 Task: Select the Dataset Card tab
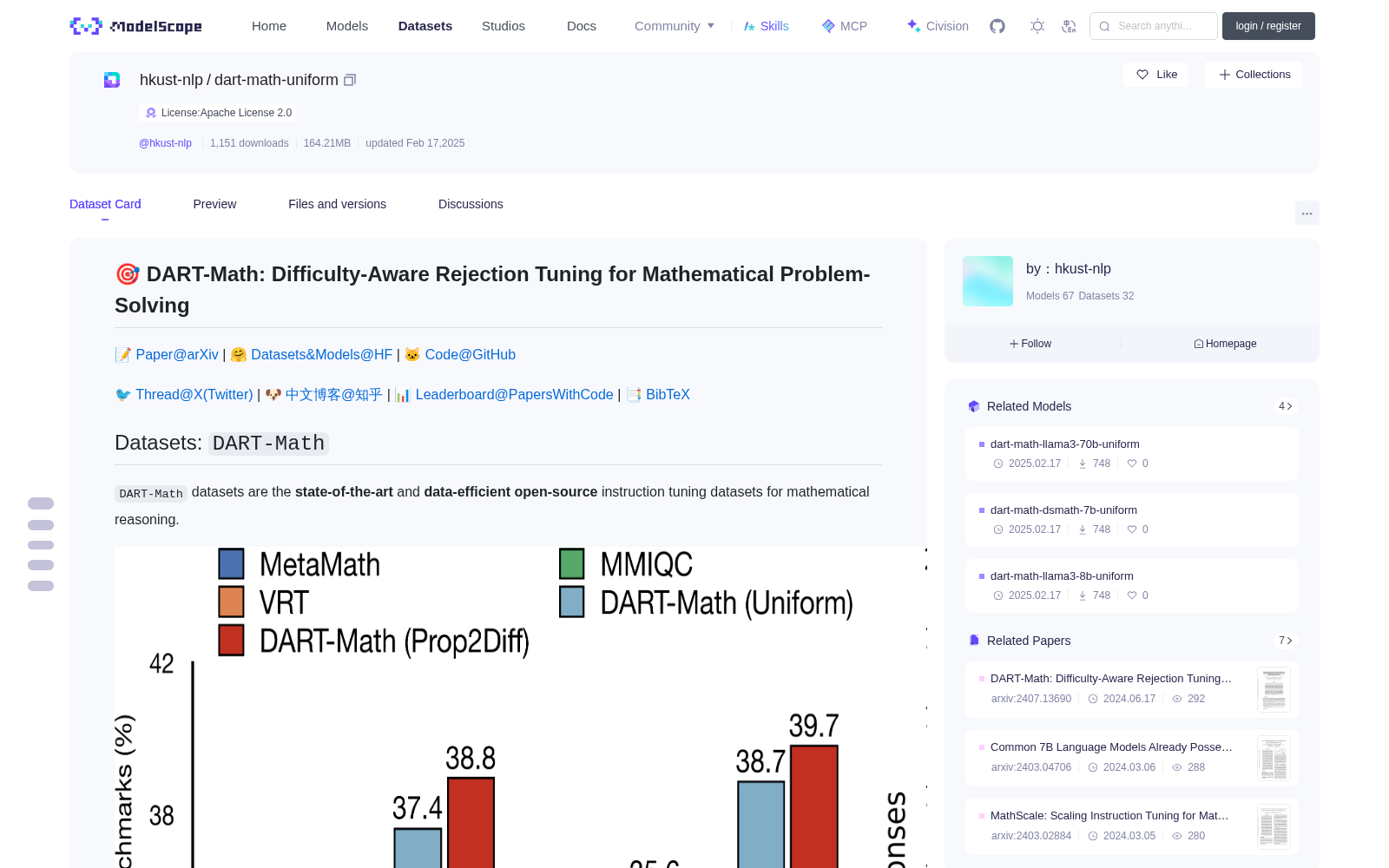pyautogui.click(x=105, y=204)
